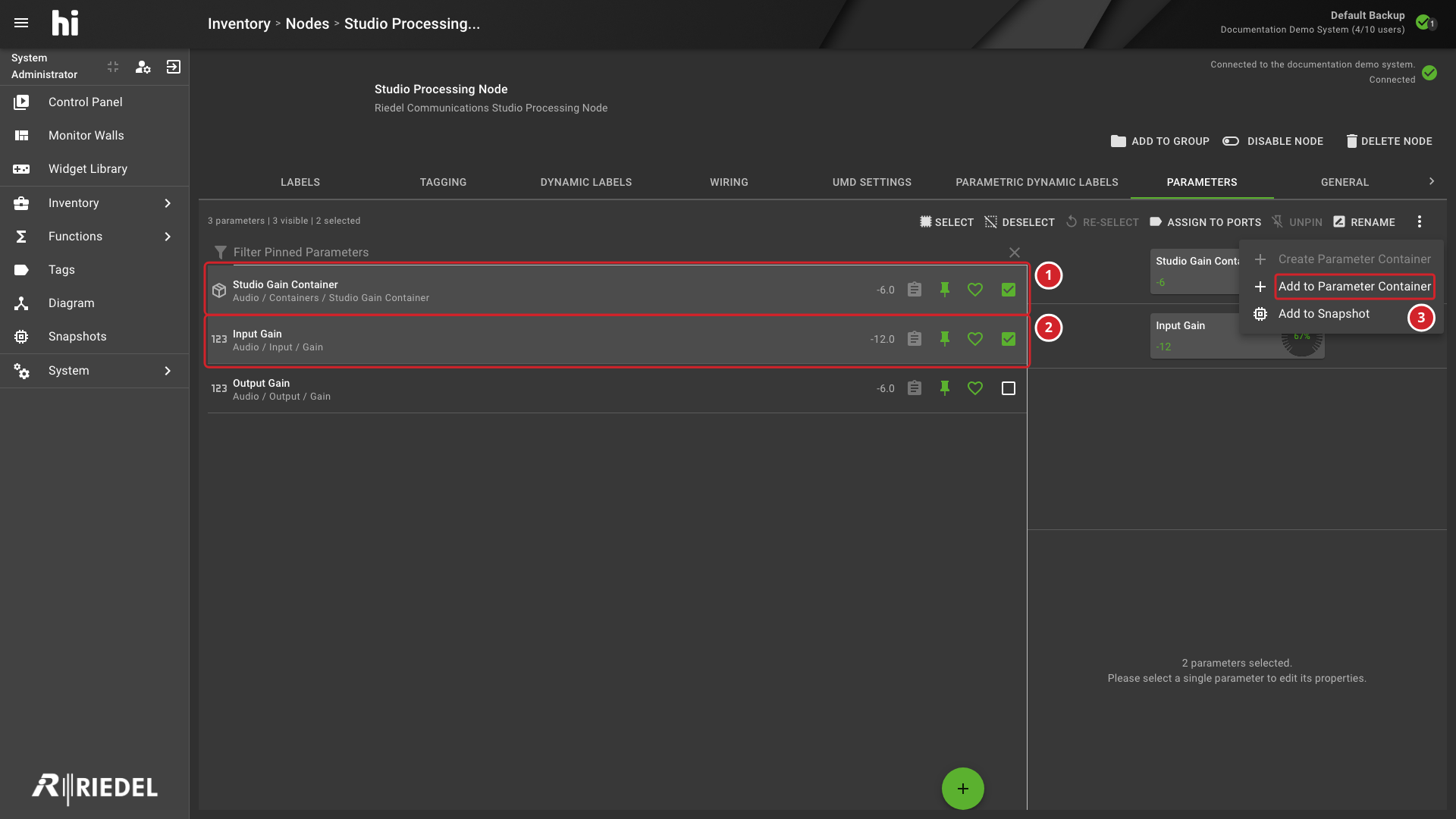Copy Output Gain value clipboard icon
The height and width of the screenshot is (819, 1456).
pos(915,388)
